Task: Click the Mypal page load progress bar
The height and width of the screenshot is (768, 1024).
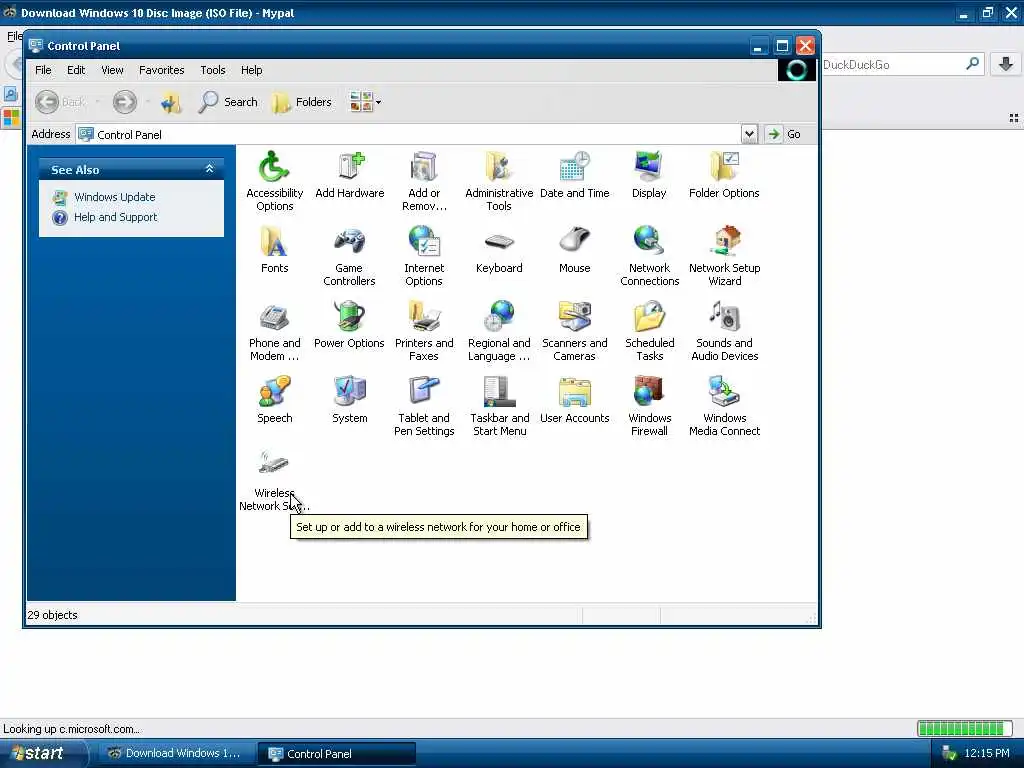Action: click(x=964, y=728)
